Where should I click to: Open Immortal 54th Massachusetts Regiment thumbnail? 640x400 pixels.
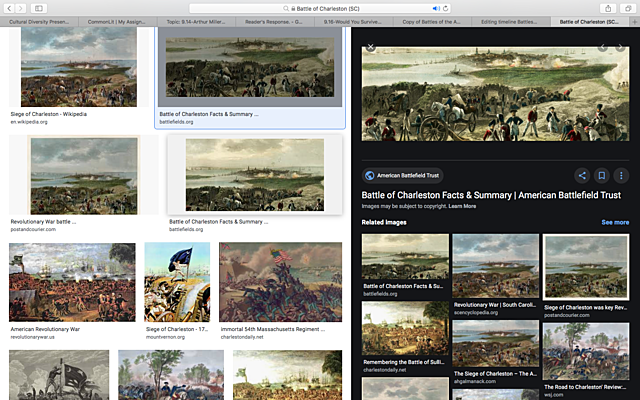click(x=280, y=282)
